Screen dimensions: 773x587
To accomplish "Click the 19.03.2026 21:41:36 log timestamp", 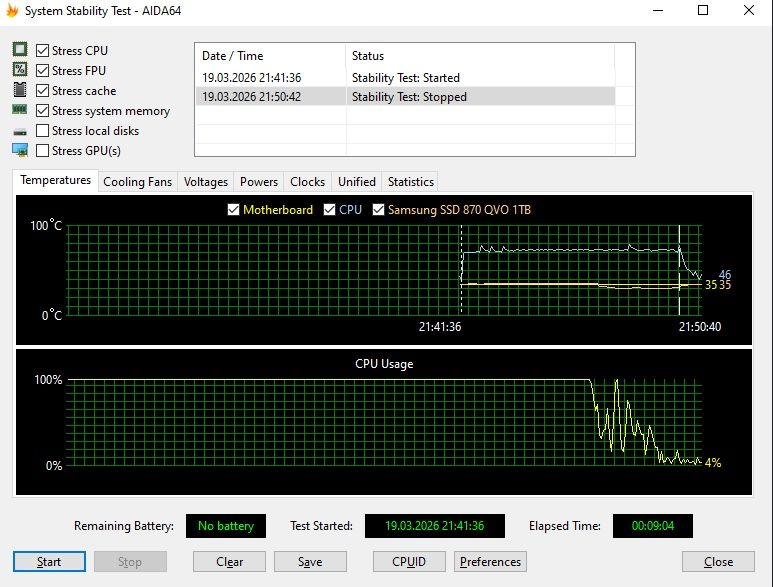I will pyautogui.click(x=251, y=78).
